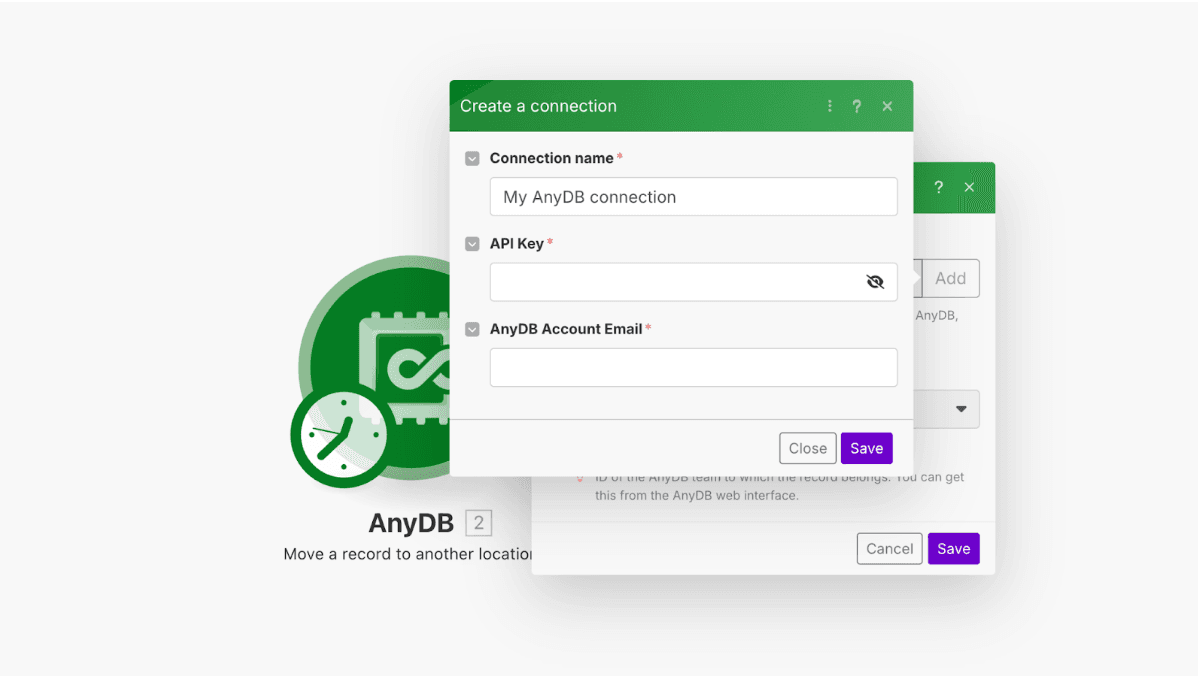Cancel the background module configuration

[889, 548]
